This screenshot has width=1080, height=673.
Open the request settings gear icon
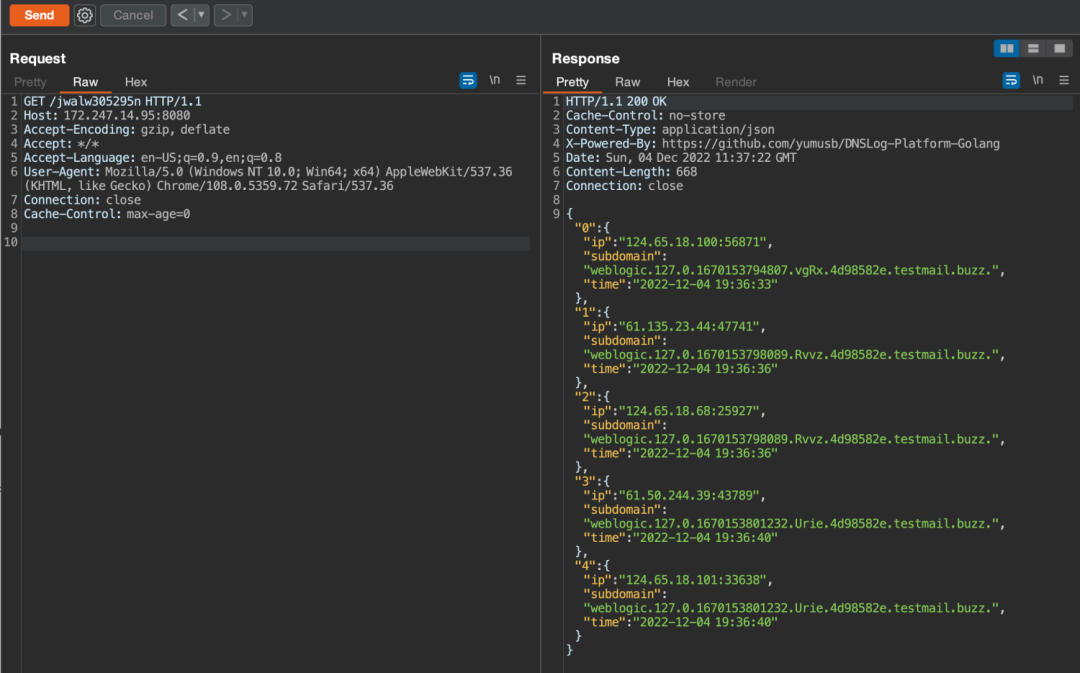click(x=85, y=15)
